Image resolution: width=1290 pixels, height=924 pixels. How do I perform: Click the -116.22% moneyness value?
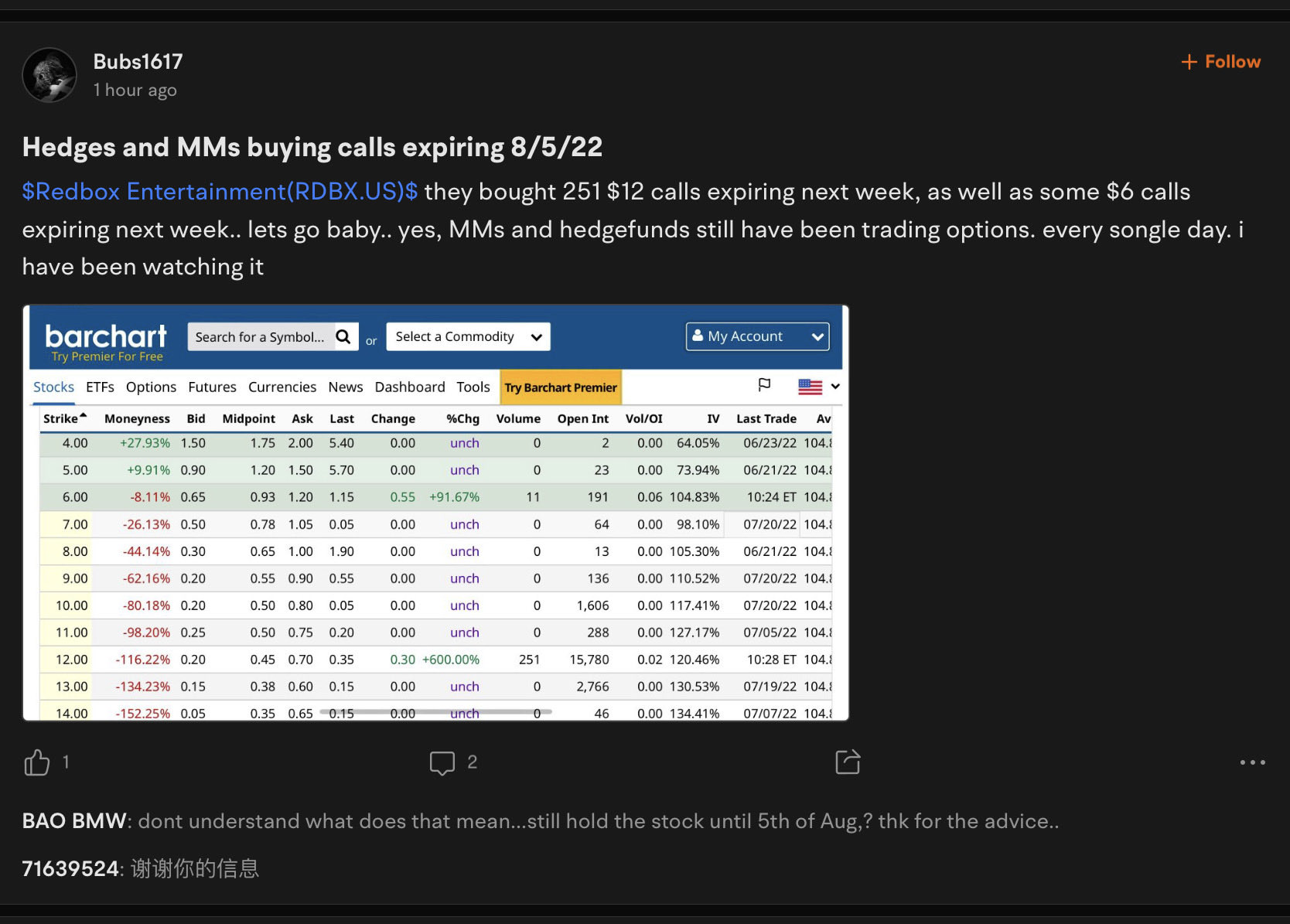pos(143,660)
